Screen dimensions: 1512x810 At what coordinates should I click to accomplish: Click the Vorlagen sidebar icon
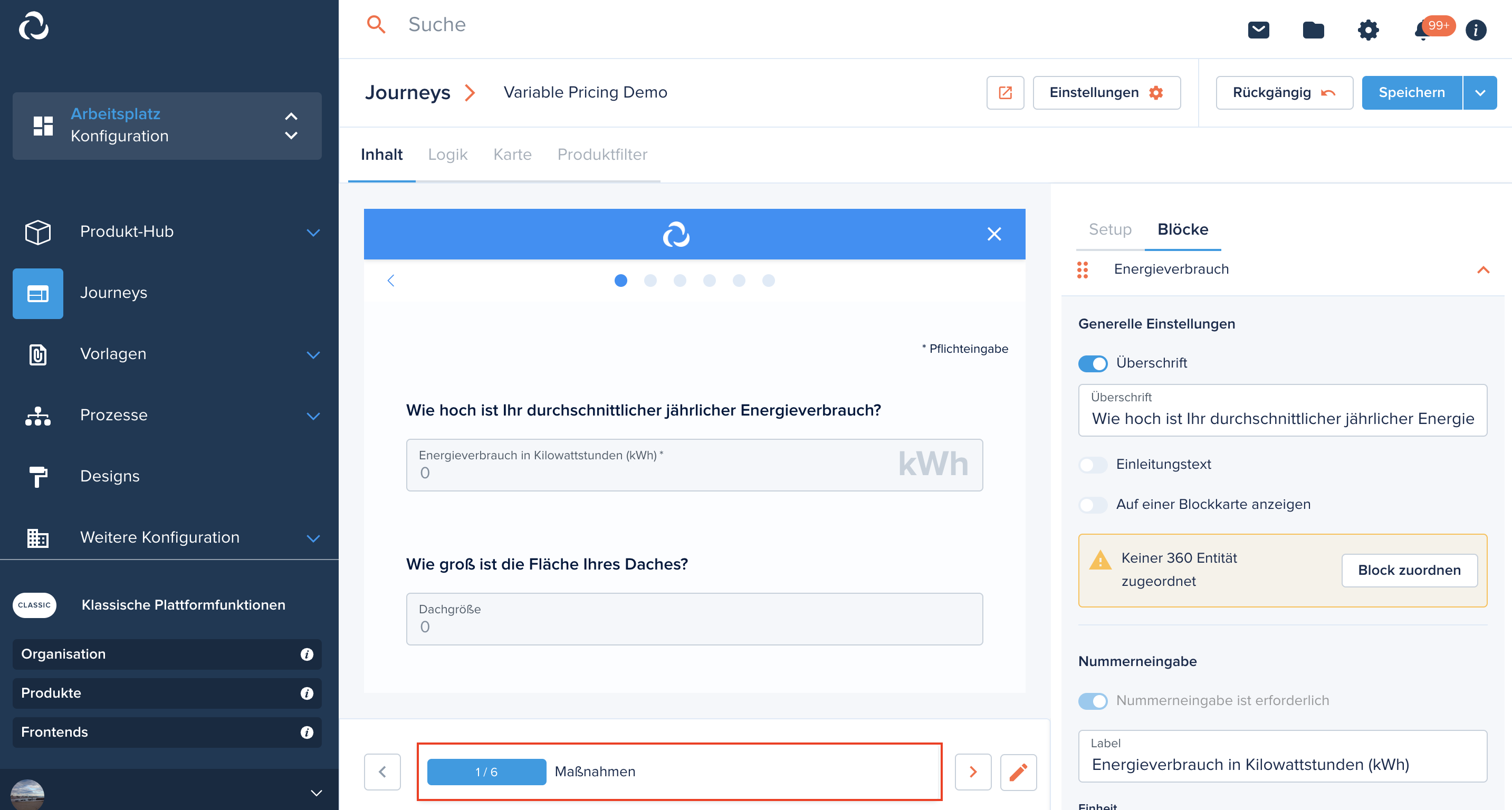coord(37,354)
